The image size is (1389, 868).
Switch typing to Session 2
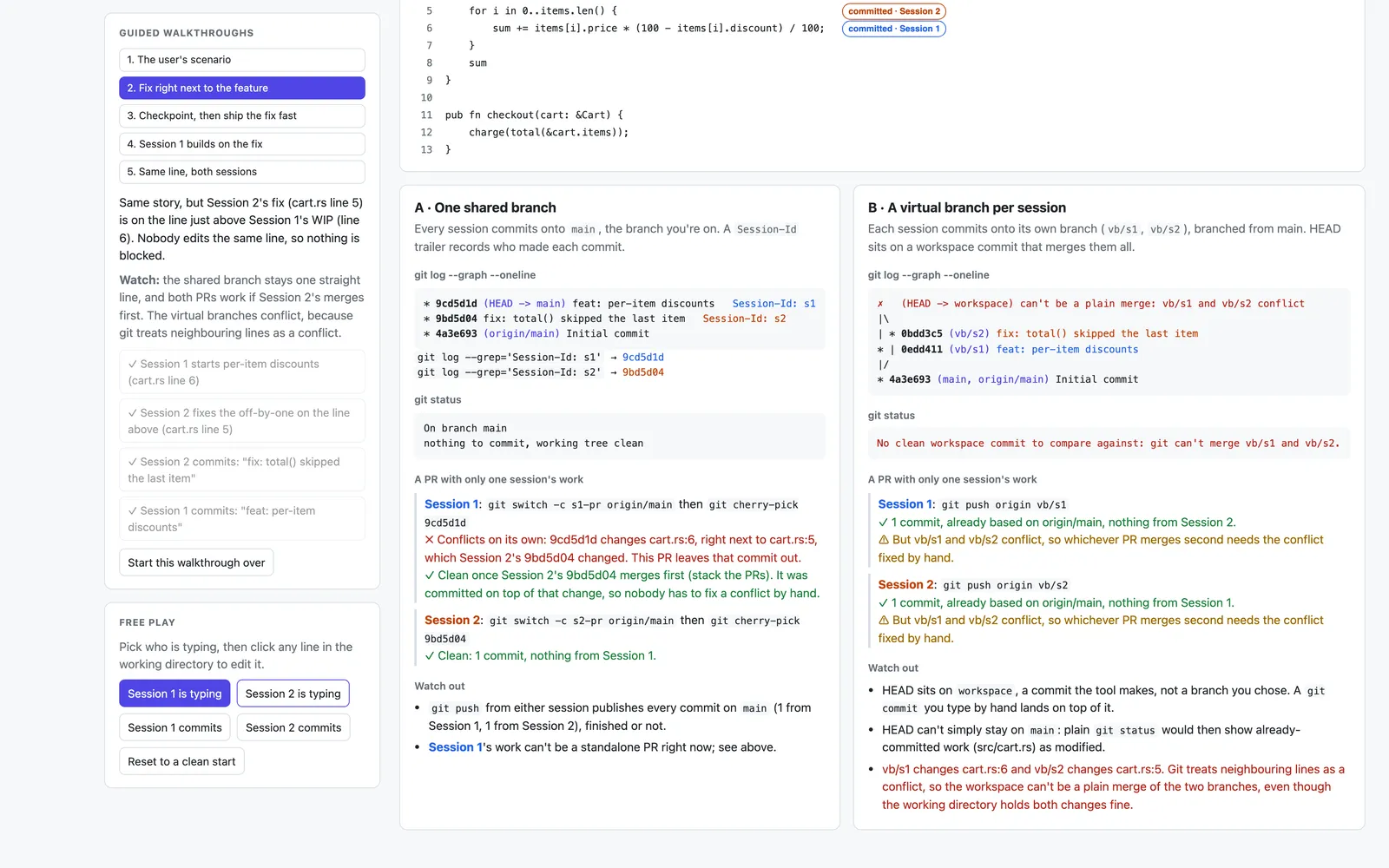[293, 694]
